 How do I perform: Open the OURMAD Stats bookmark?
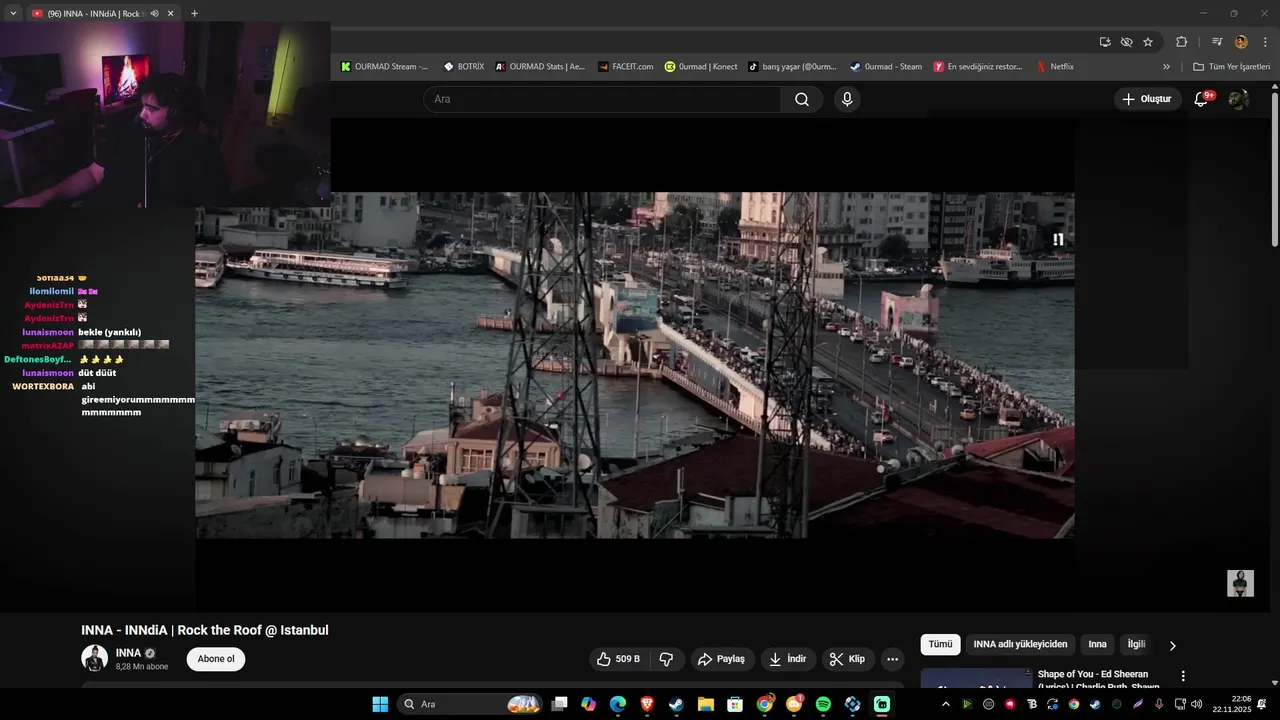pos(541,67)
